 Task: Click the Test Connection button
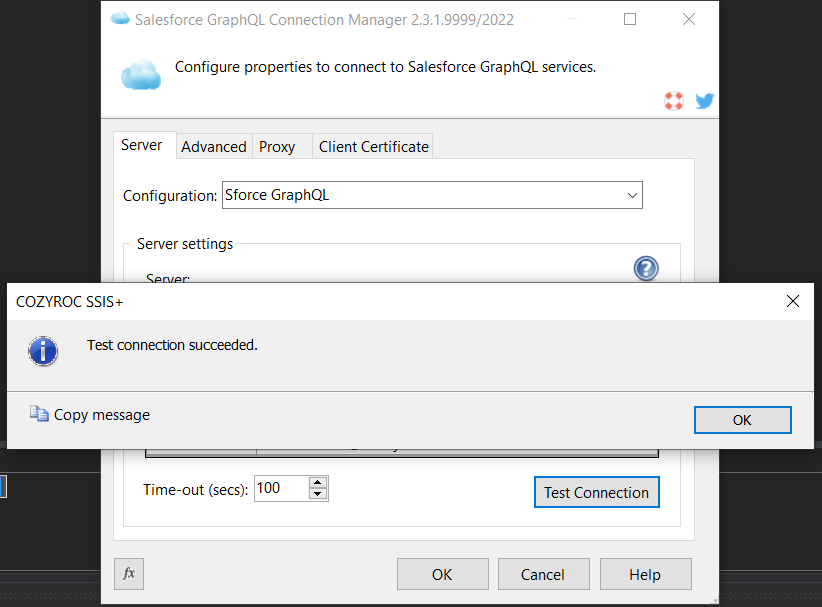click(596, 492)
